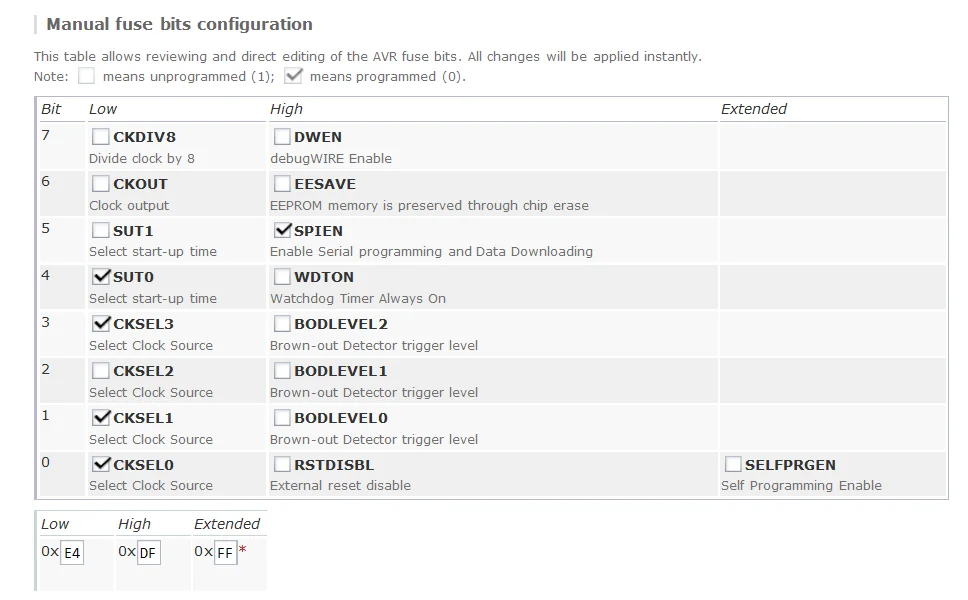The image size is (968, 600).
Task: Click the Low fuse hex value field
Action: (x=72, y=553)
